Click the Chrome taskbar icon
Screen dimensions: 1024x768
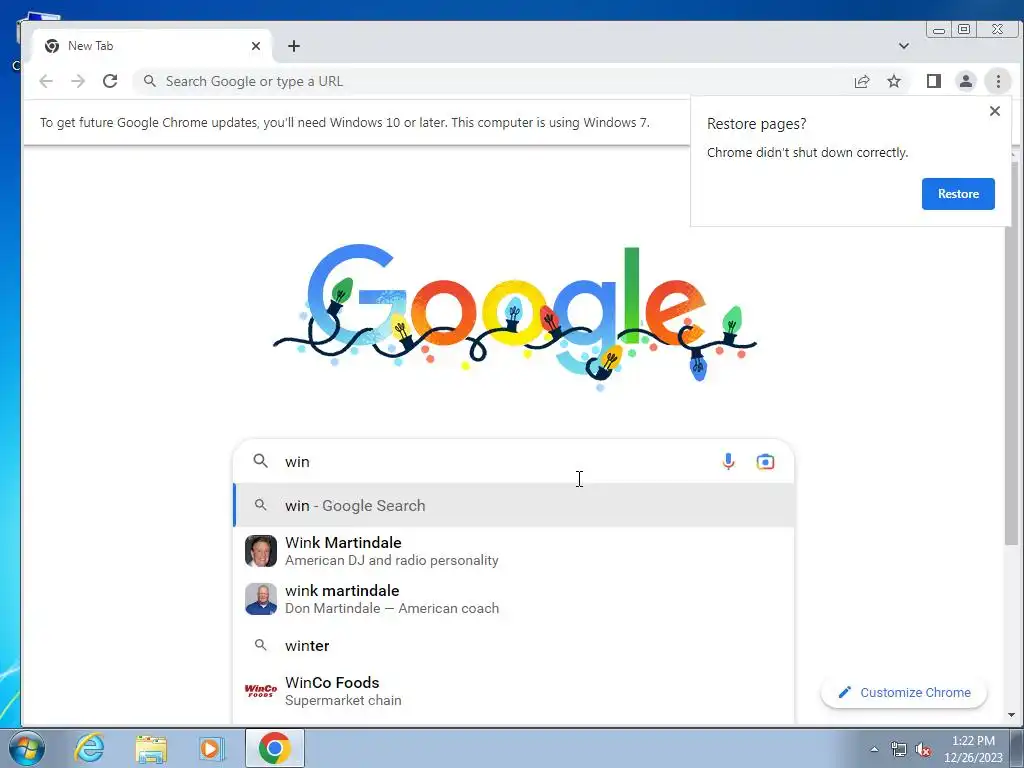(x=274, y=748)
